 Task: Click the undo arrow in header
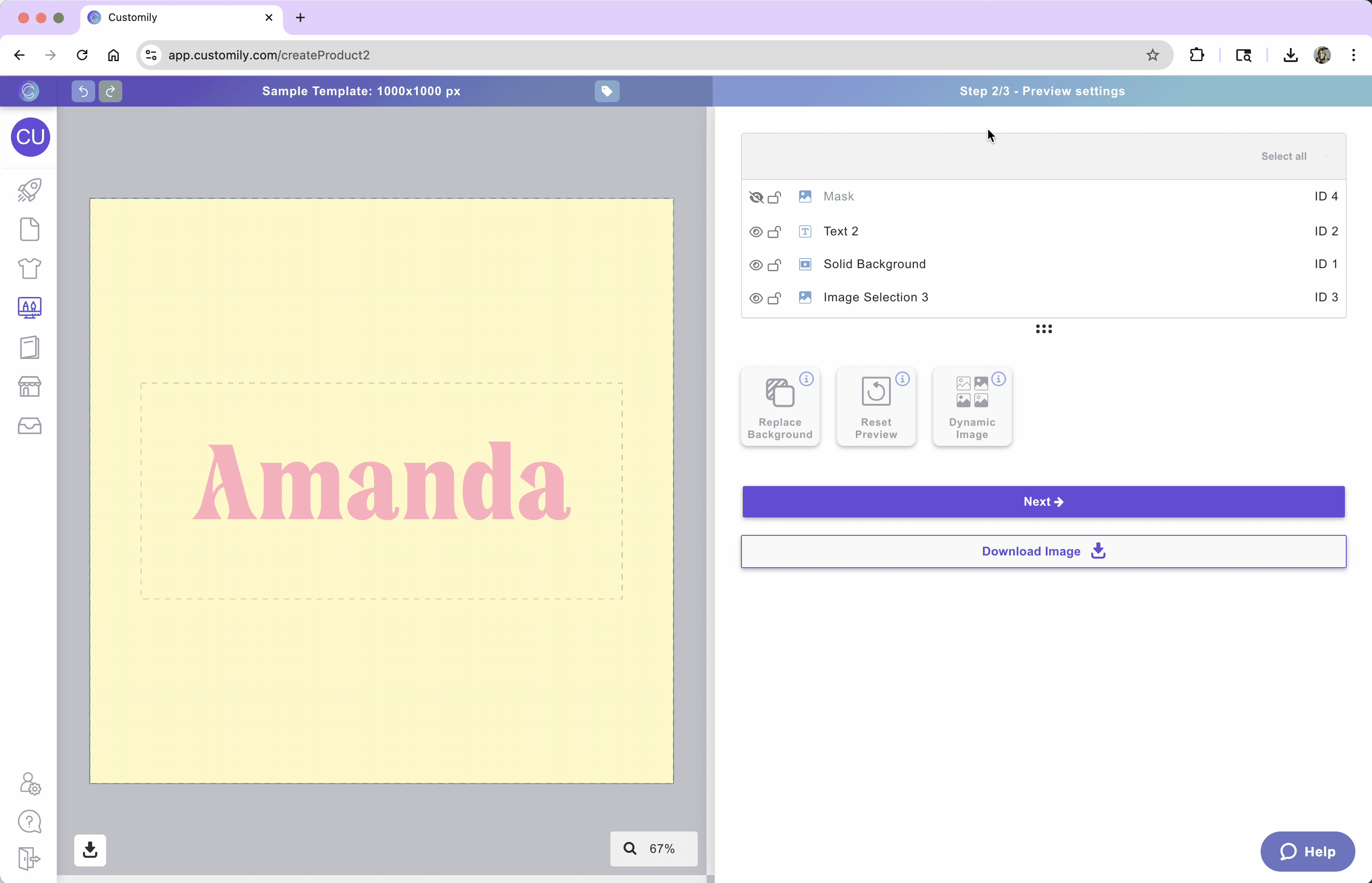83,91
